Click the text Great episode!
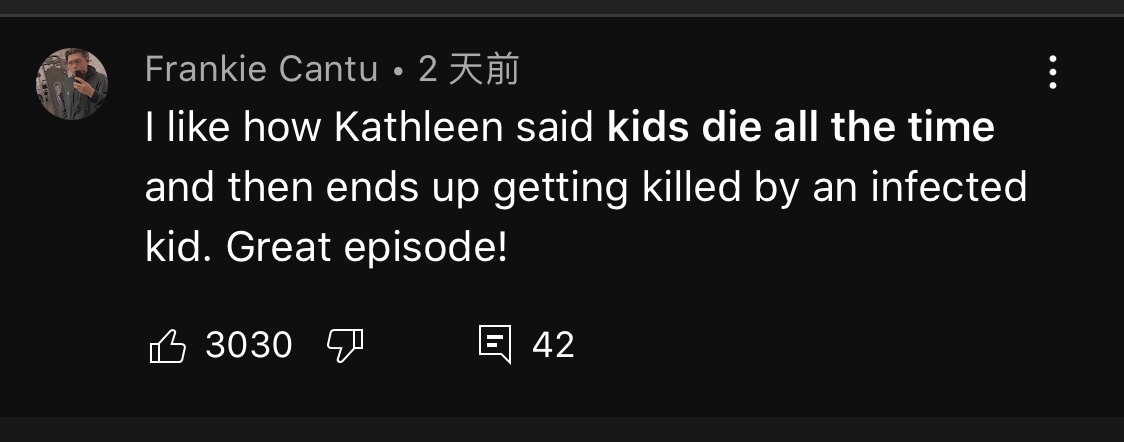This screenshot has height=442, width=1124. [367, 248]
